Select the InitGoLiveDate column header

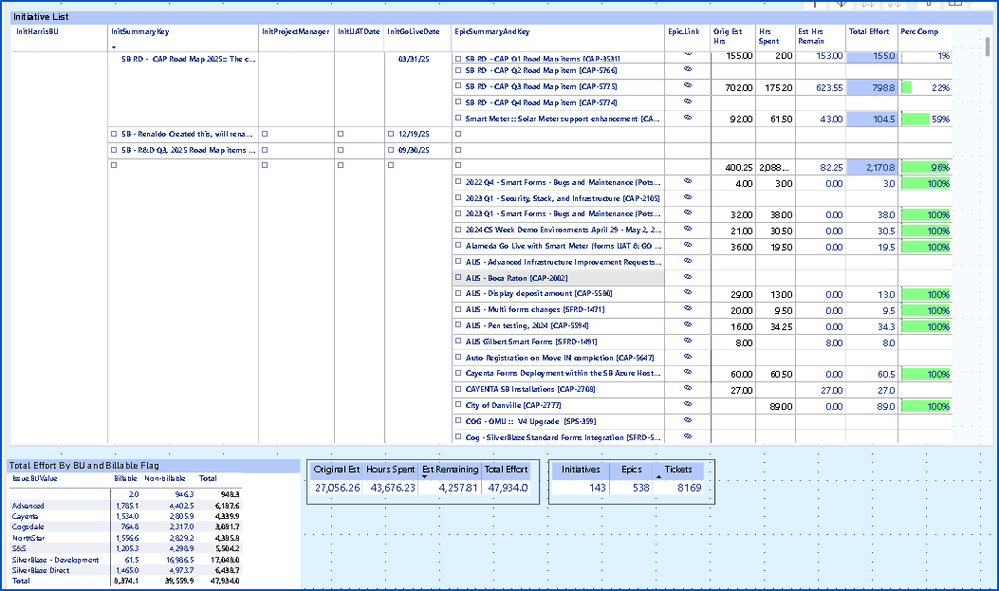(x=413, y=32)
